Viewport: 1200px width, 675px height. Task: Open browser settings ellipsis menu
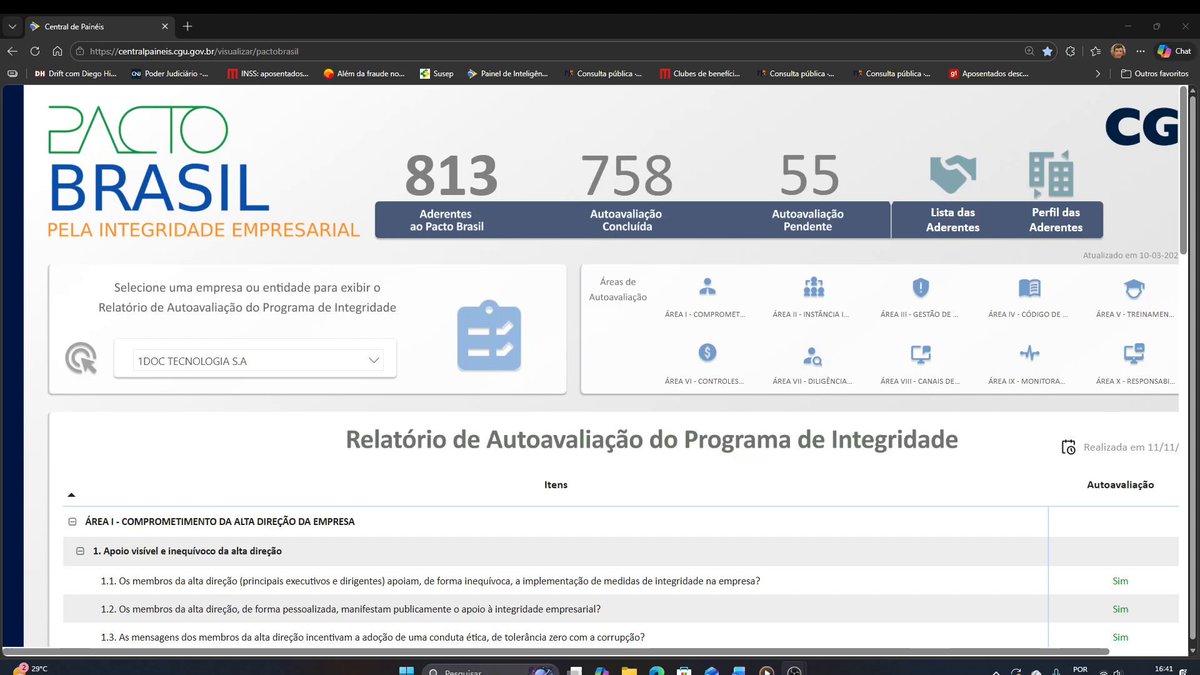[x=1138, y=51]
